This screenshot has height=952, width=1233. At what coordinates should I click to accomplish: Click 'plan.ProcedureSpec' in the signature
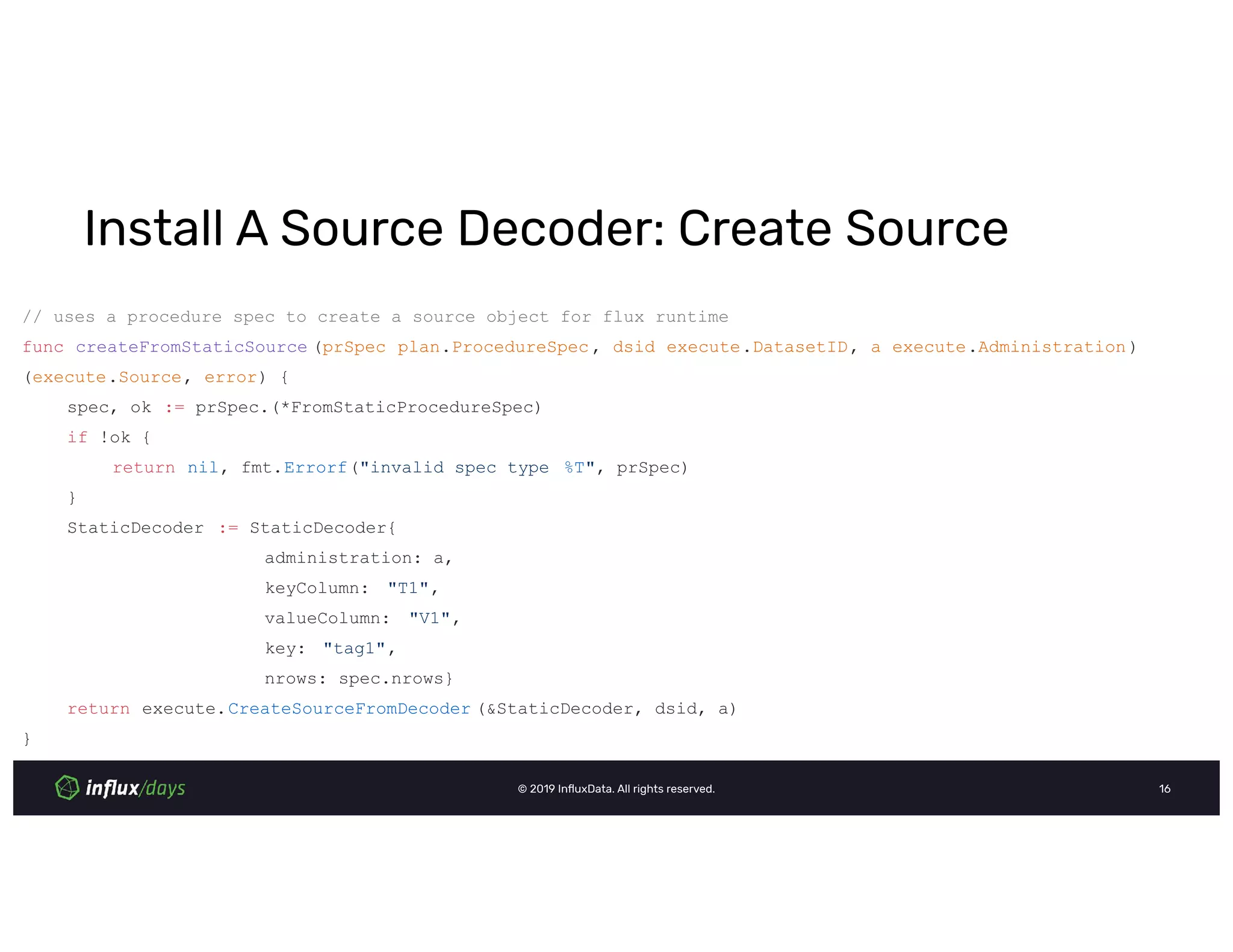tap(493, 347)
